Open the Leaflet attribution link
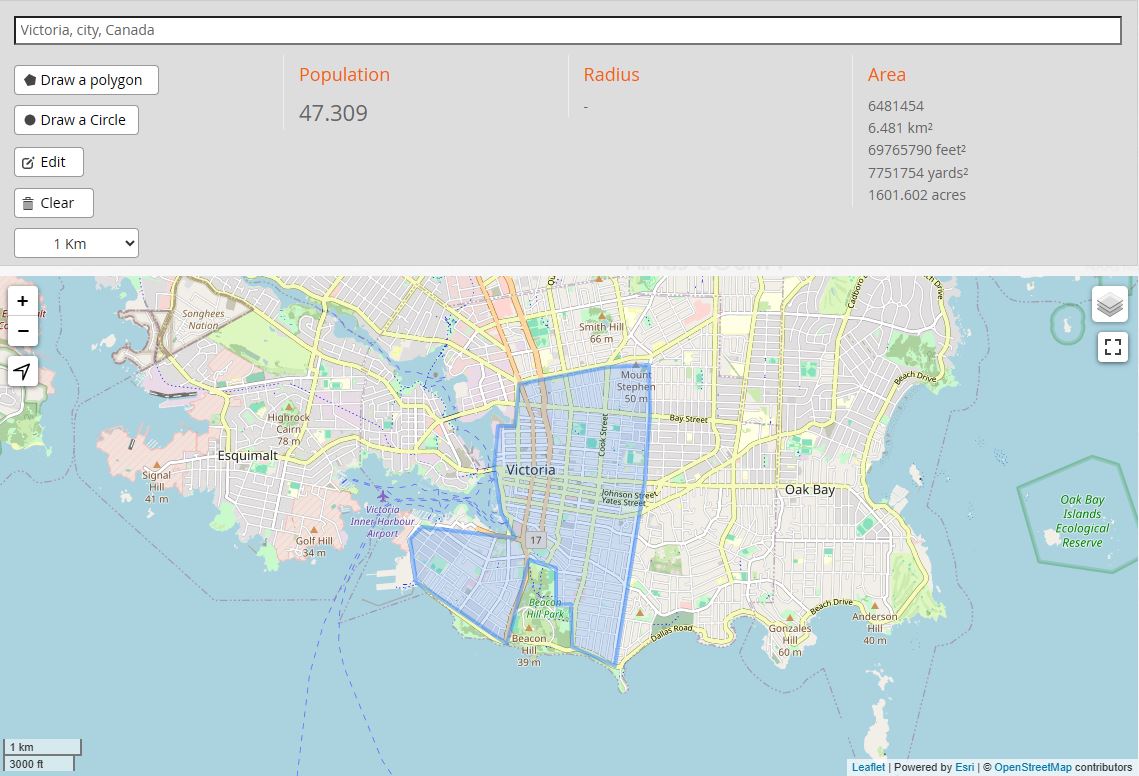Screen dimensions: 1139x776 pos(868,767)
